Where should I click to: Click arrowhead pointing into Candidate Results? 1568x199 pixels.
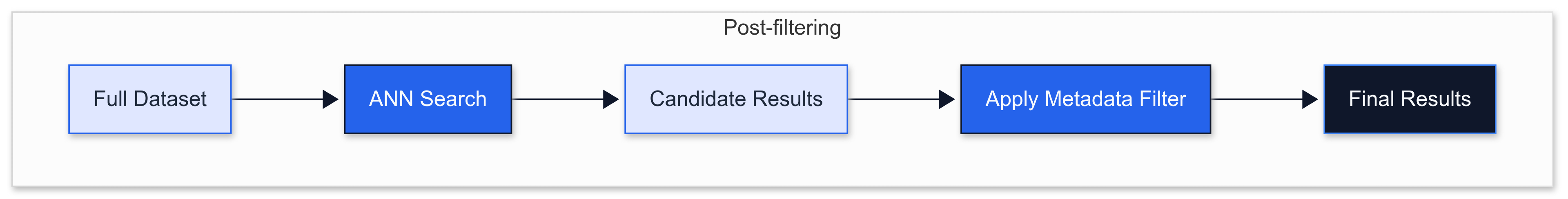(610, 99)
